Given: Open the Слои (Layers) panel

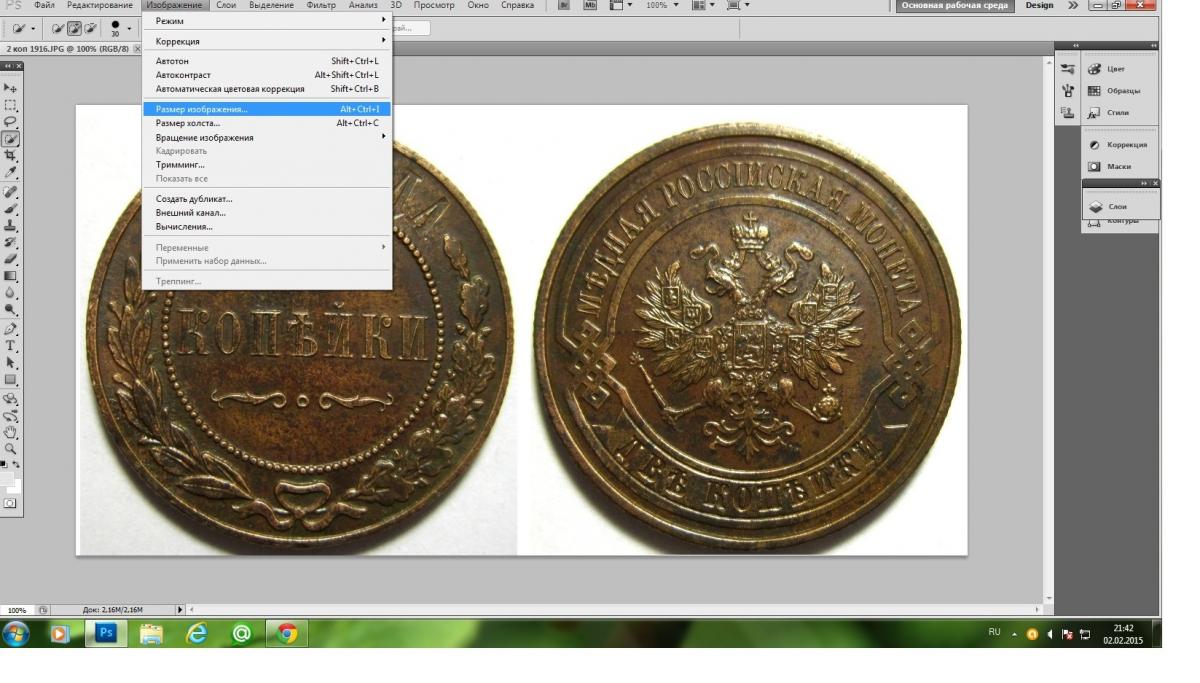Looking at the screenshot, I should coord(1117,206).
